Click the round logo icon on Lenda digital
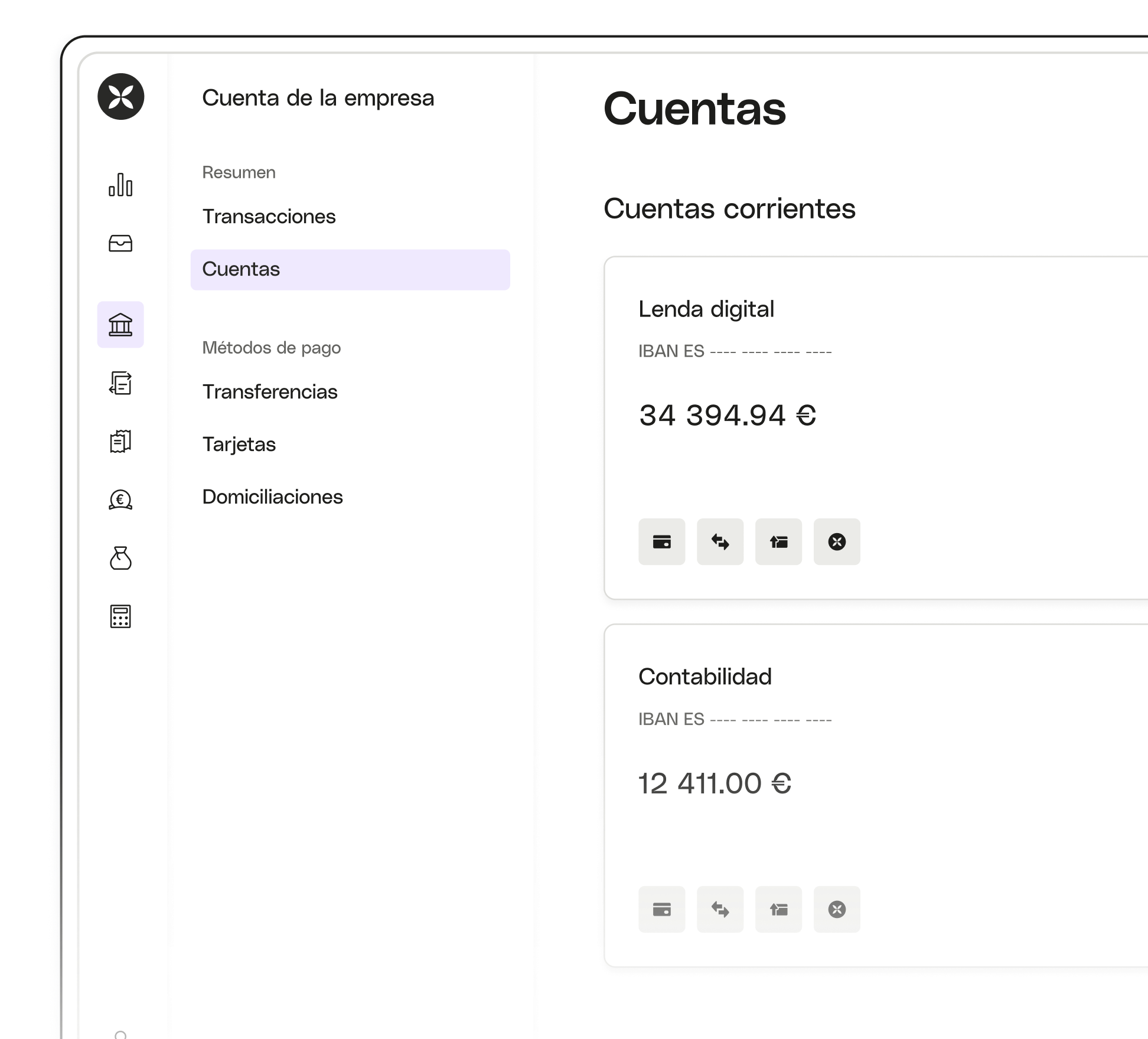Image resolution: width=1148 pixels, height=1039 pixels. pos(837,542)
